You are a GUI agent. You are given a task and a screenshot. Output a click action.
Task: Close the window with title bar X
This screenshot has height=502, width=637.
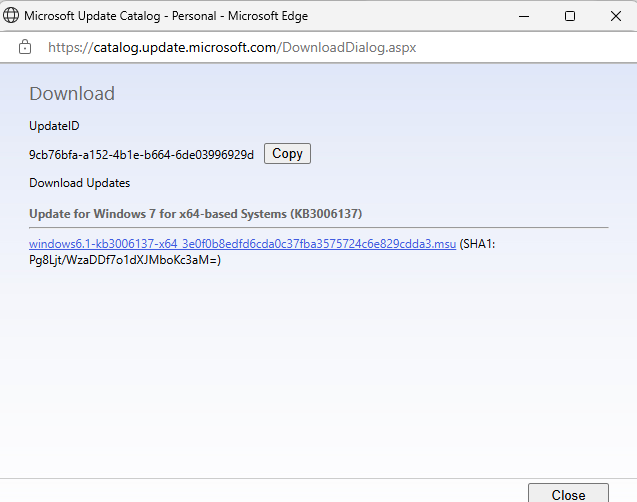[x=615, y=16]
